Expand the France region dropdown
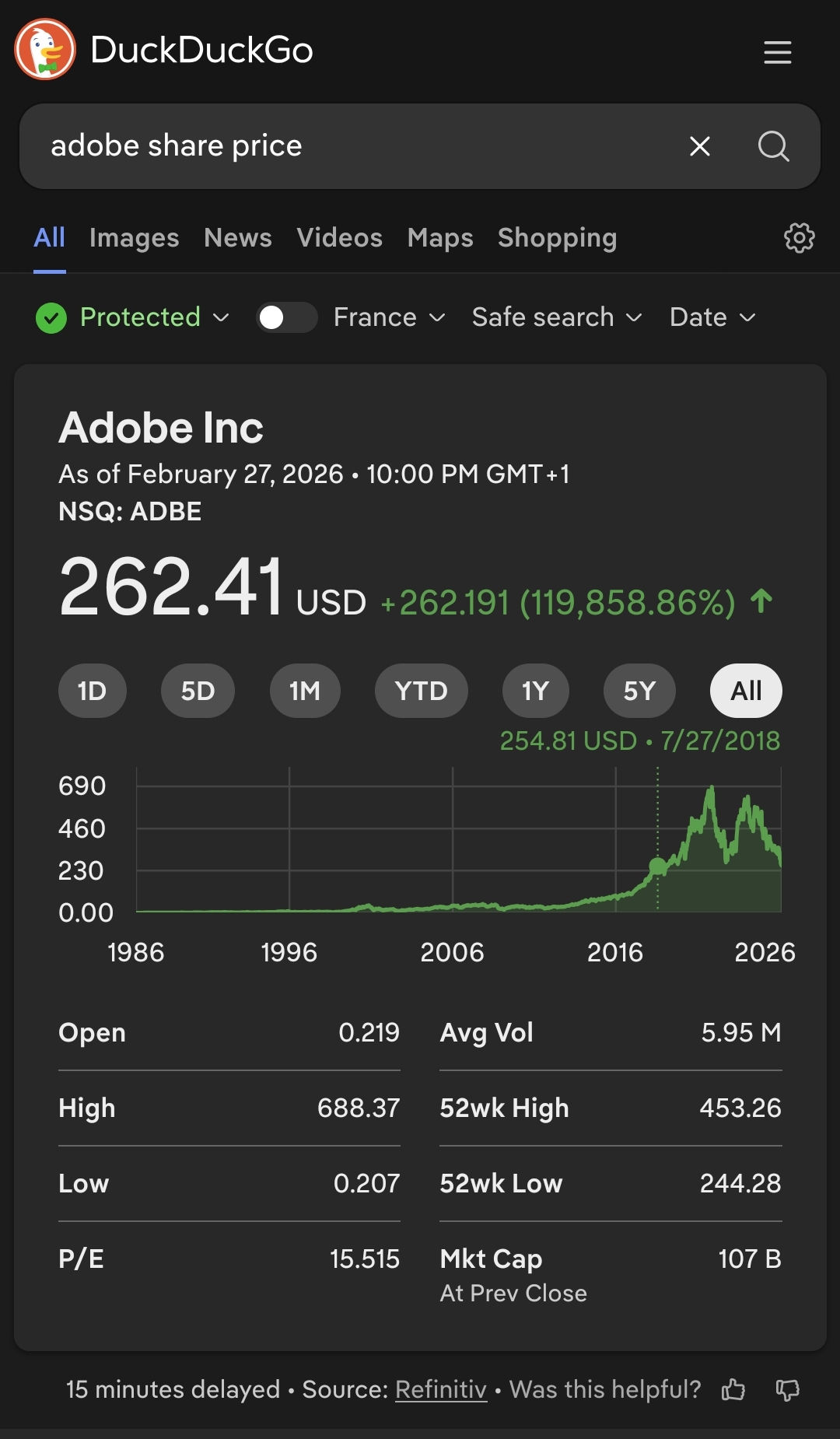 pyautogui.click(x=389, y=317)
